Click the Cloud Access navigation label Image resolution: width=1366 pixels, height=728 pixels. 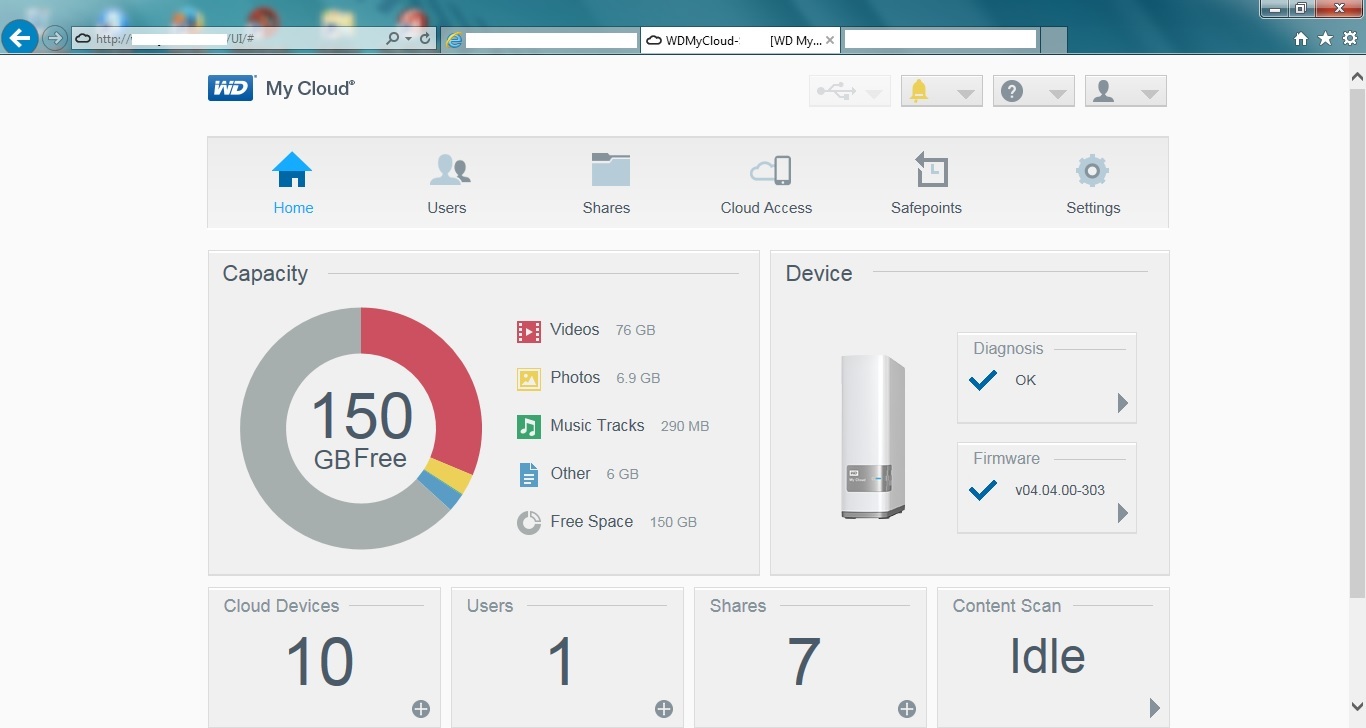point(767,208)
